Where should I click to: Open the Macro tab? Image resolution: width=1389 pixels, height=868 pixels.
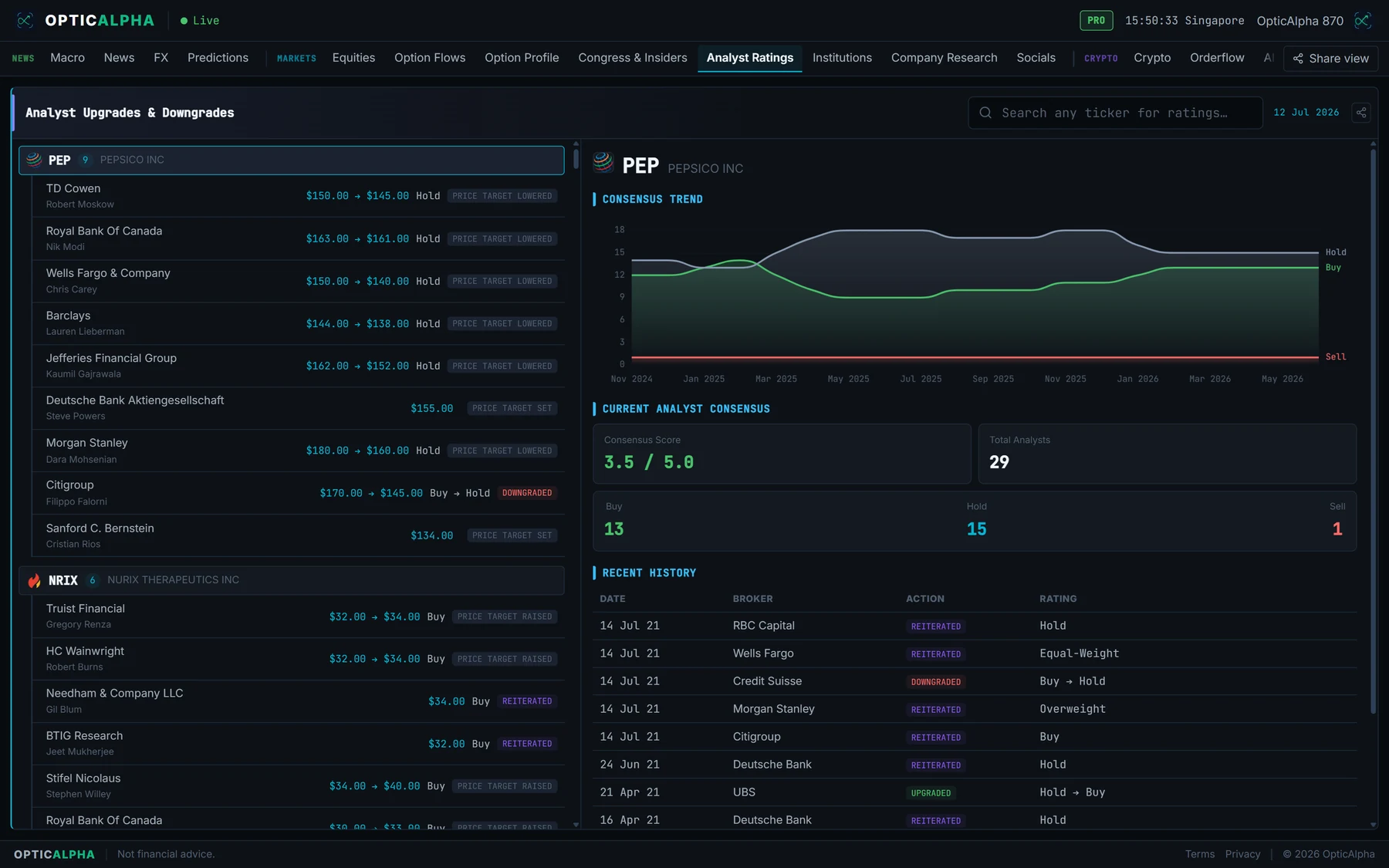pos(67,58)
